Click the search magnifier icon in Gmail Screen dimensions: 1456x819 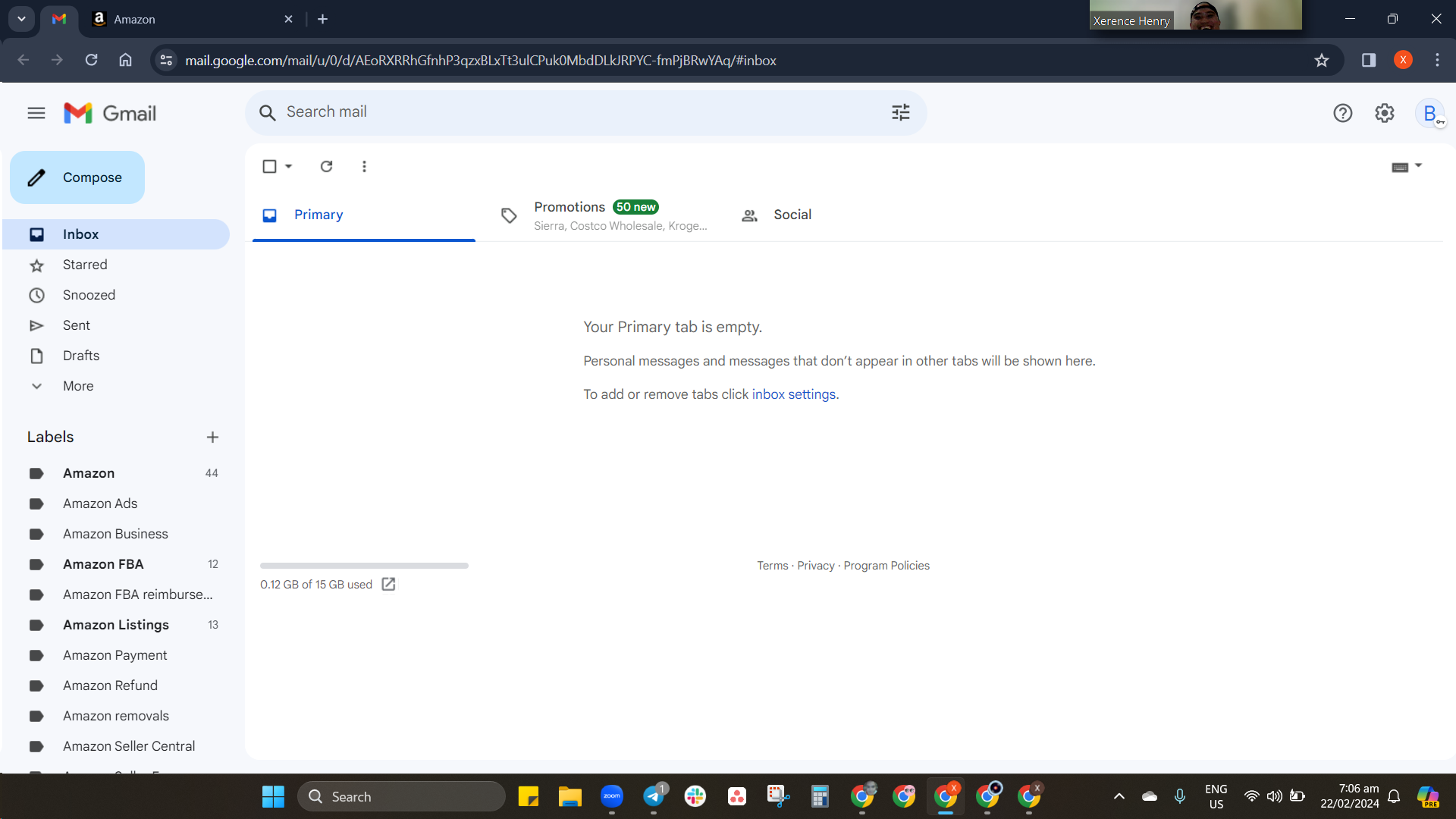pyautogui.click(x=267, y=113)
